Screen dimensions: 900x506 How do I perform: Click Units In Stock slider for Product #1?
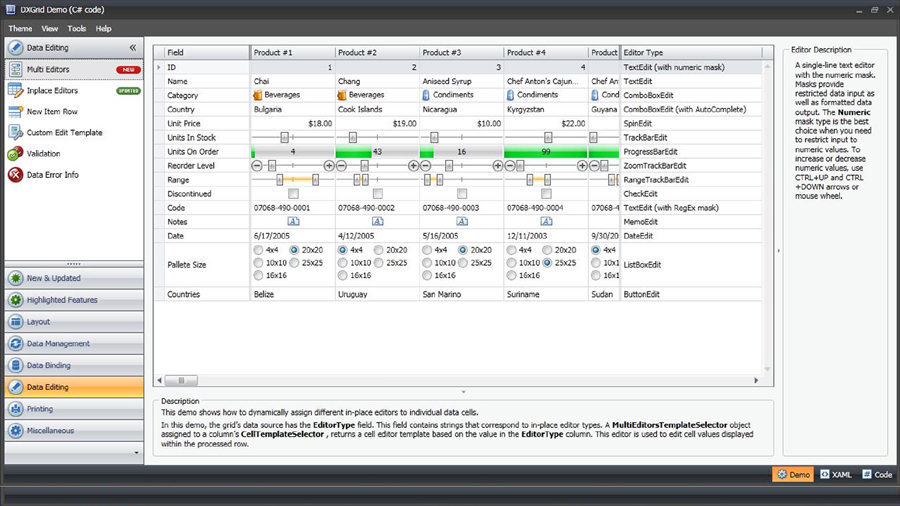click(x=285, y=138)
